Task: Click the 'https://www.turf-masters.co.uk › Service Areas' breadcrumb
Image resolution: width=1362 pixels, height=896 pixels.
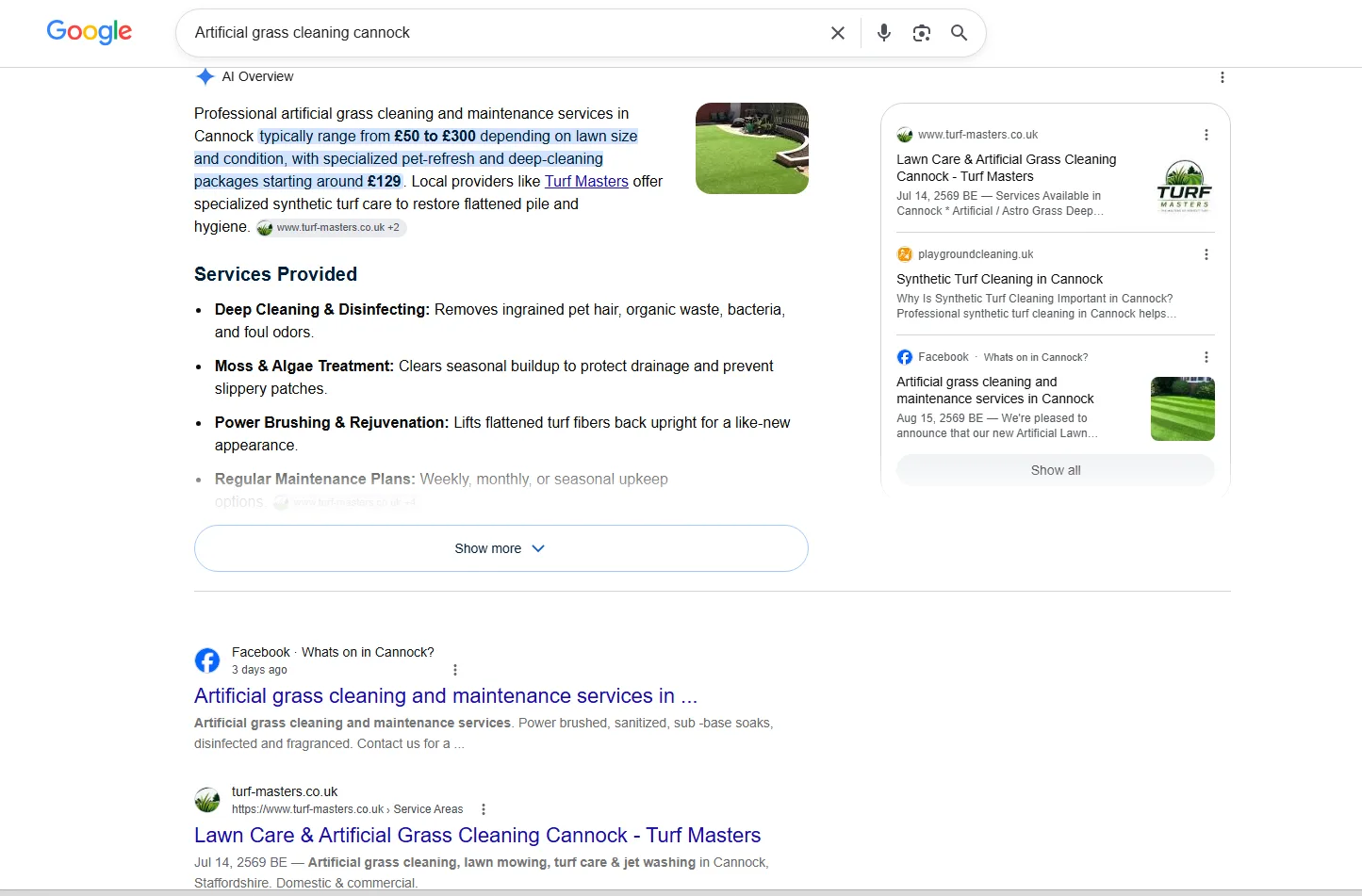Action: click(348, 809)
